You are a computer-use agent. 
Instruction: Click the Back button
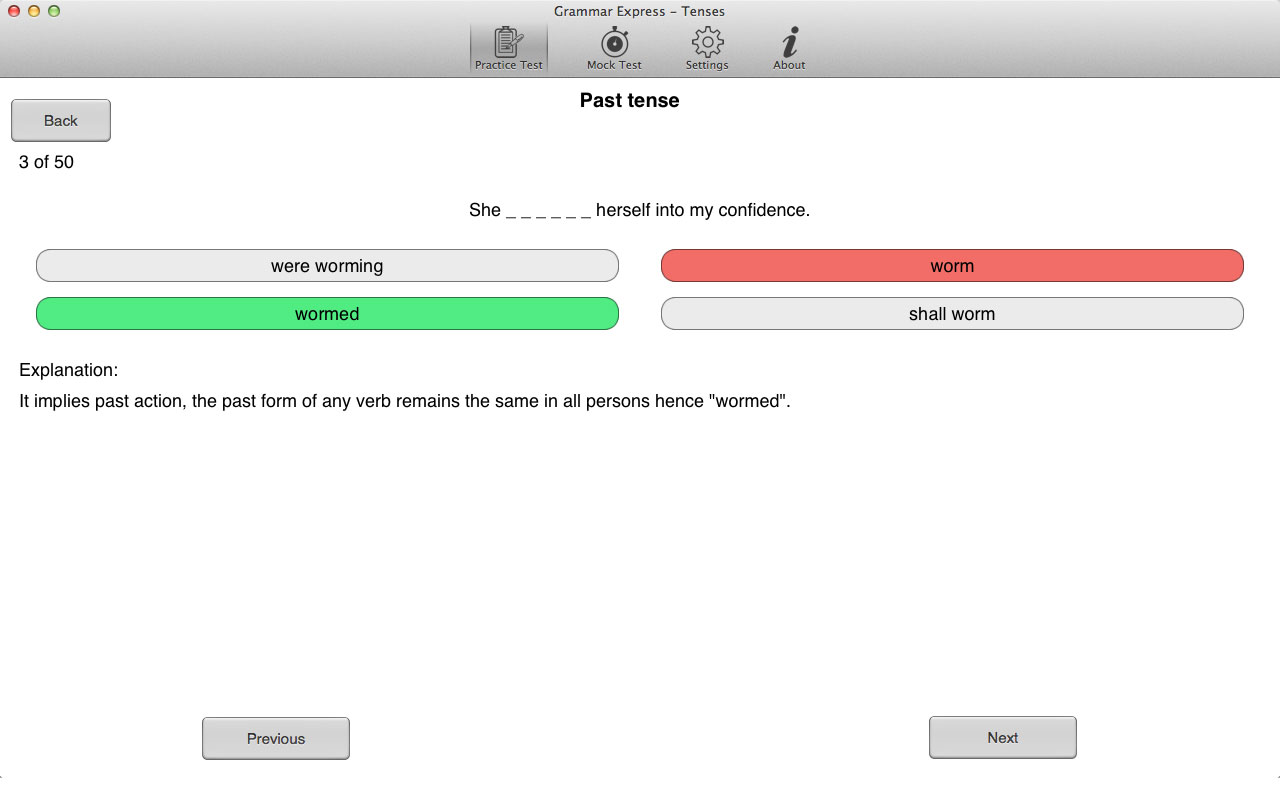[x=61, y=121]
